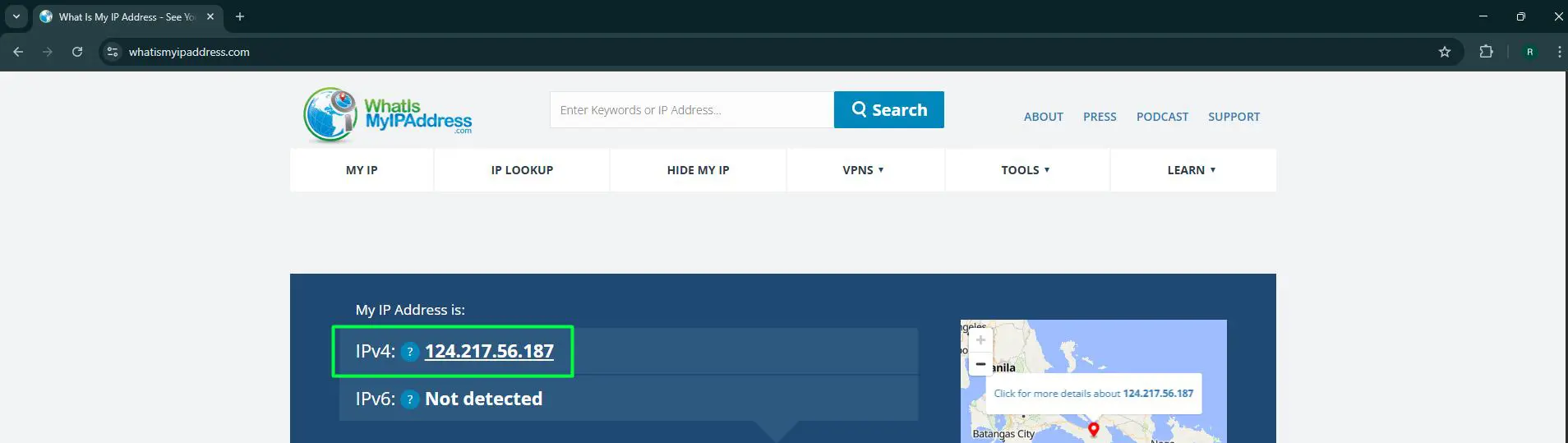Open a new browser tab
This screenshot has height=443, width=1568.
point(240,16)
